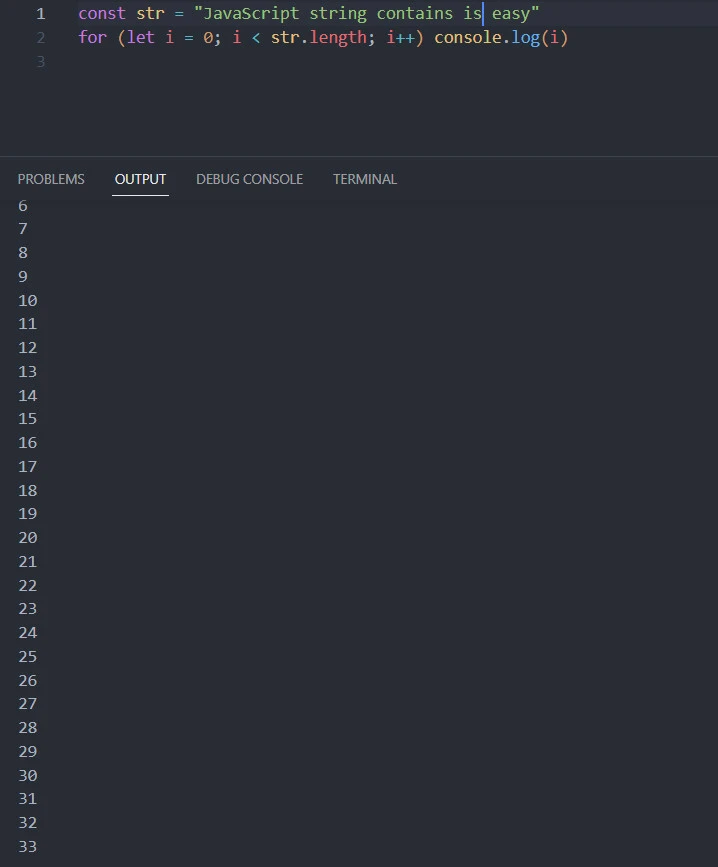Click line number 2 in the gutter

click(40, 38)
